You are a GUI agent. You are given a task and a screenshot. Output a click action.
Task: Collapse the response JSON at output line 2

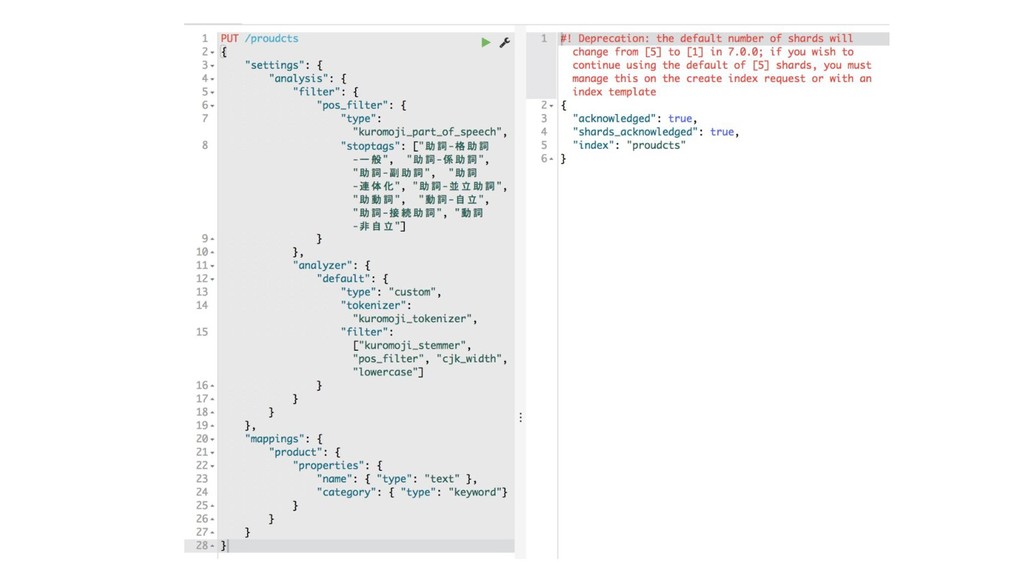tap(552, 106)
